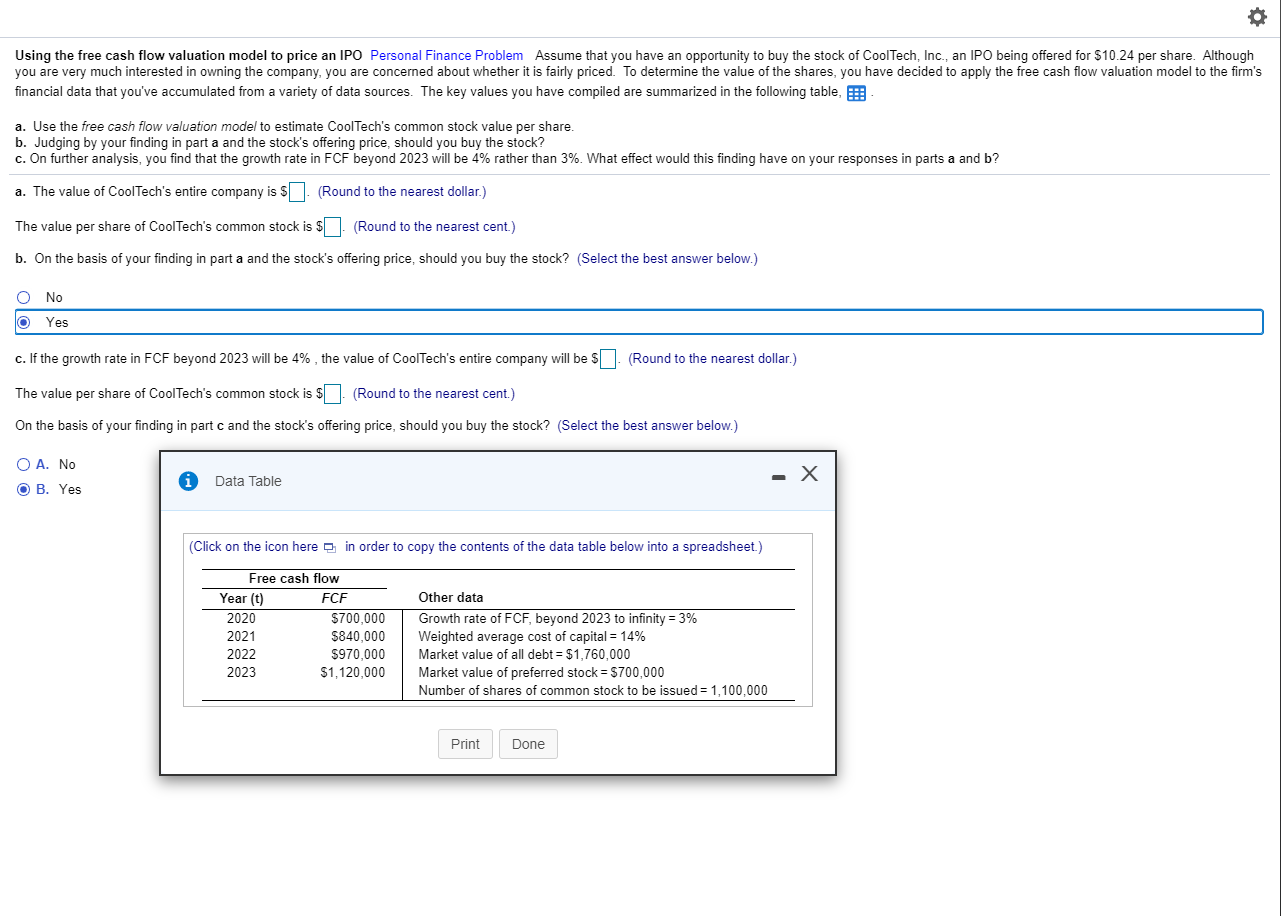Minimize the Data Table dialog
This screenshot has width=1281, height=916.
pos(778,477)
